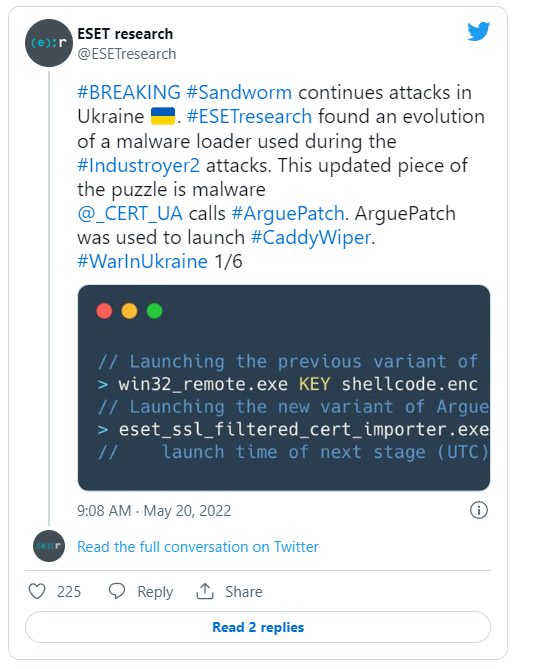Click the Read 2 replies button
The height and width of the screenshot is (669, 551).
(x=258, y=627)
